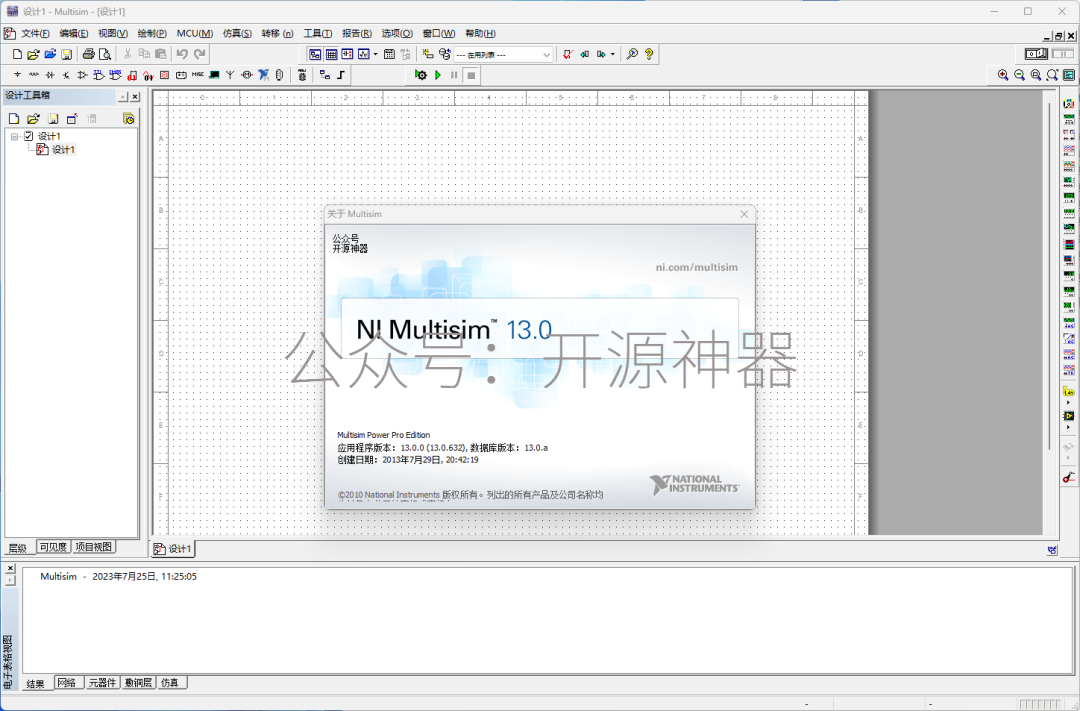1080x711 pixels.
Task: Switch to the 可见度 tab in Design Toolbox
Action: coord(53,547)
